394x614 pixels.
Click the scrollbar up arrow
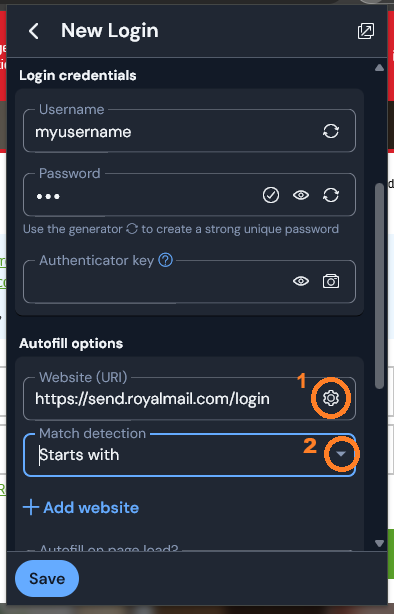pyautogui.click(x=379, y=68)
